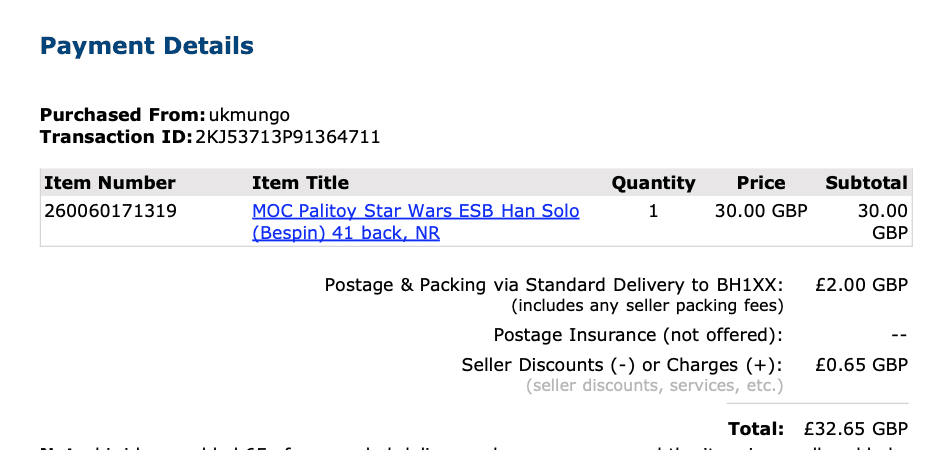The height and width of the screenshot is (450, 940).
Task: Click the Purchased From label
Action: pyautogui.click(x=122, y=115)
